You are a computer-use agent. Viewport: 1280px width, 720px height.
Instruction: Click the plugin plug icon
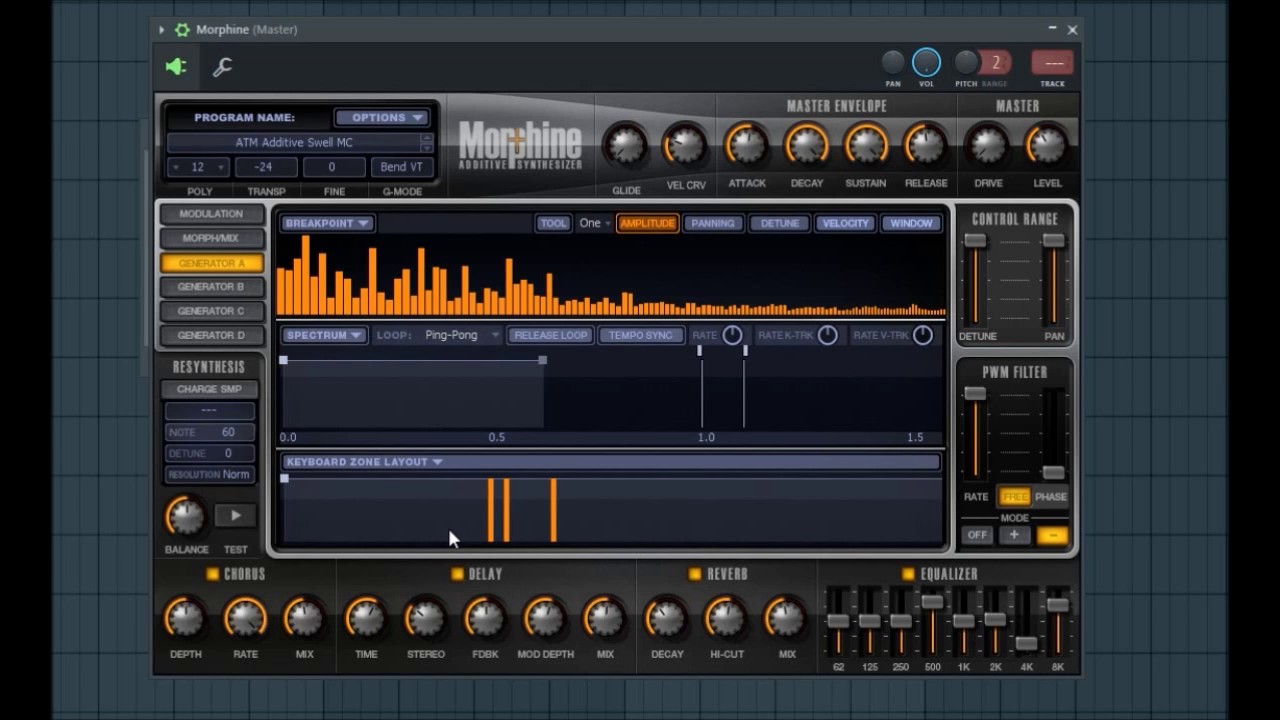[x=176, y=67]
